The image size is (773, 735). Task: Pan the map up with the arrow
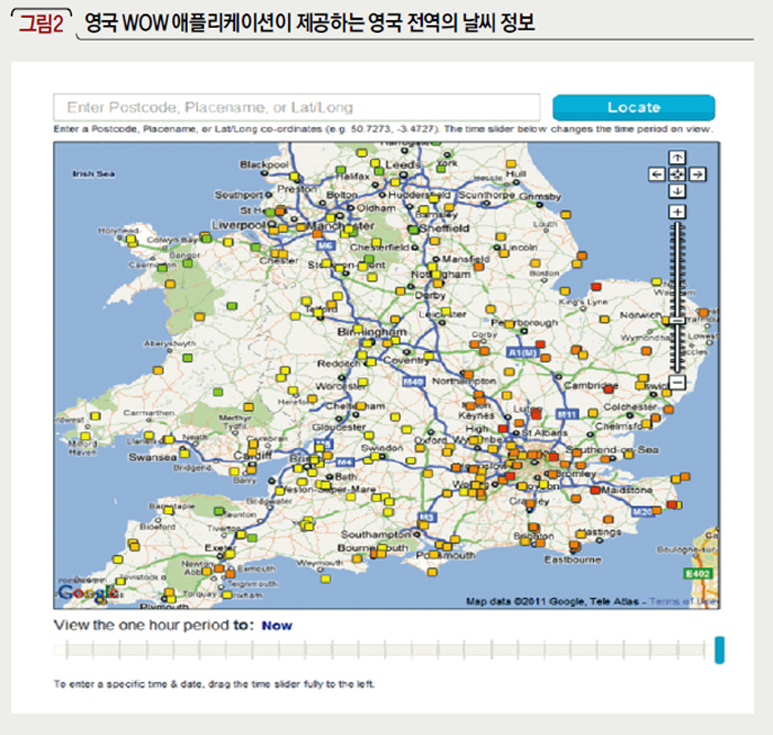pyautogui.click(x=677, y=157)
